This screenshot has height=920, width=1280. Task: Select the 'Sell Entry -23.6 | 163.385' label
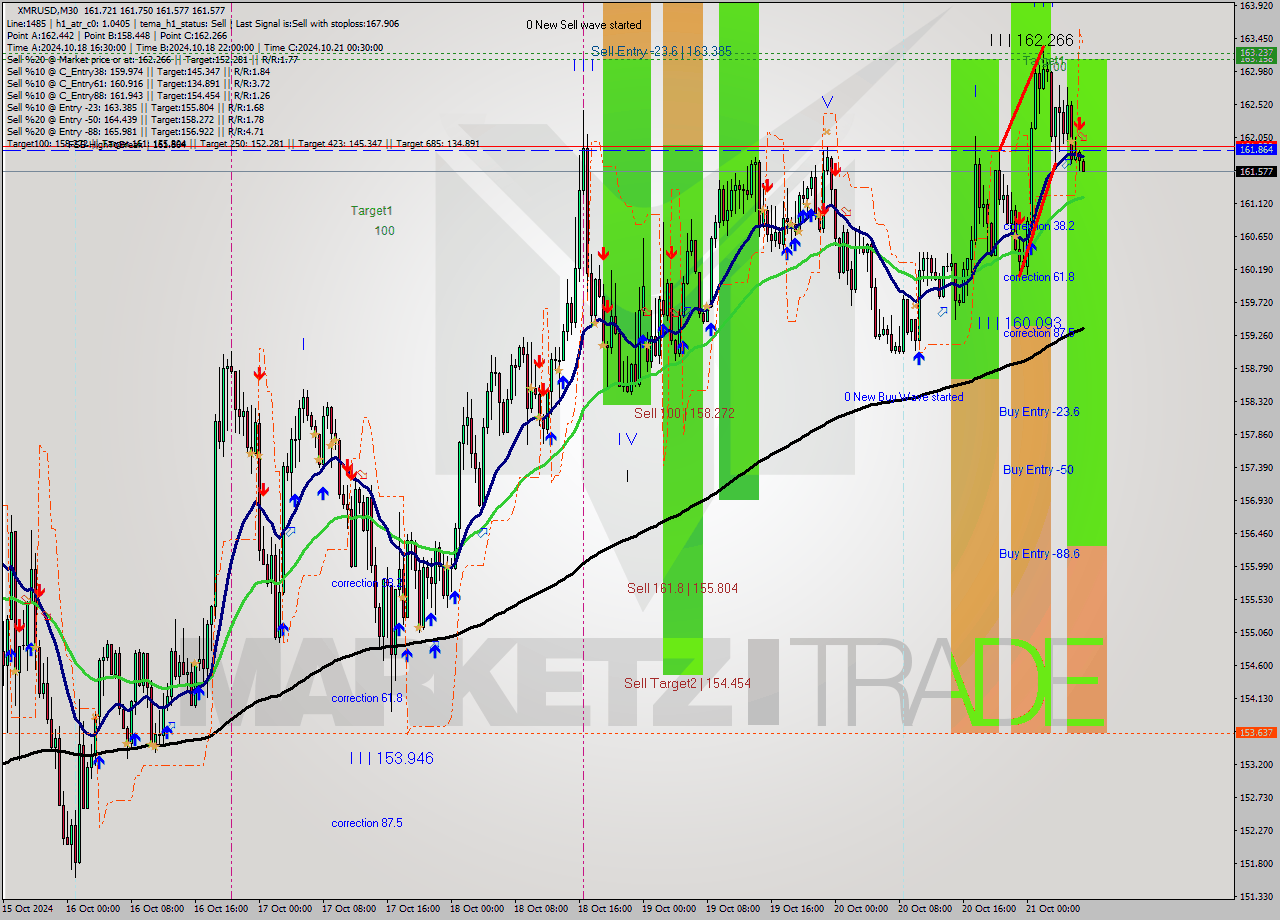(x=659, y=51)
